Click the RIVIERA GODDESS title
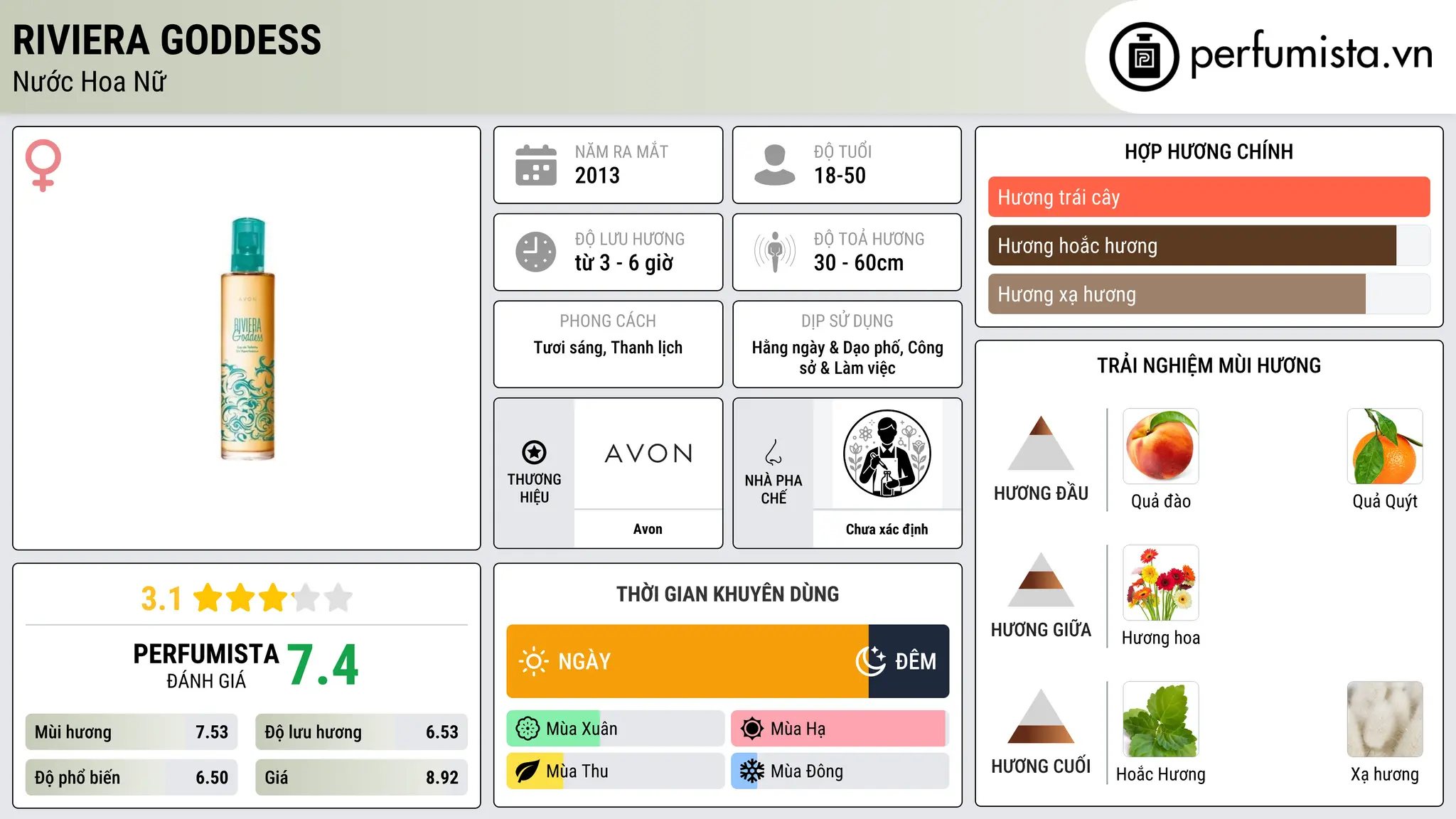 click(167, 40)
